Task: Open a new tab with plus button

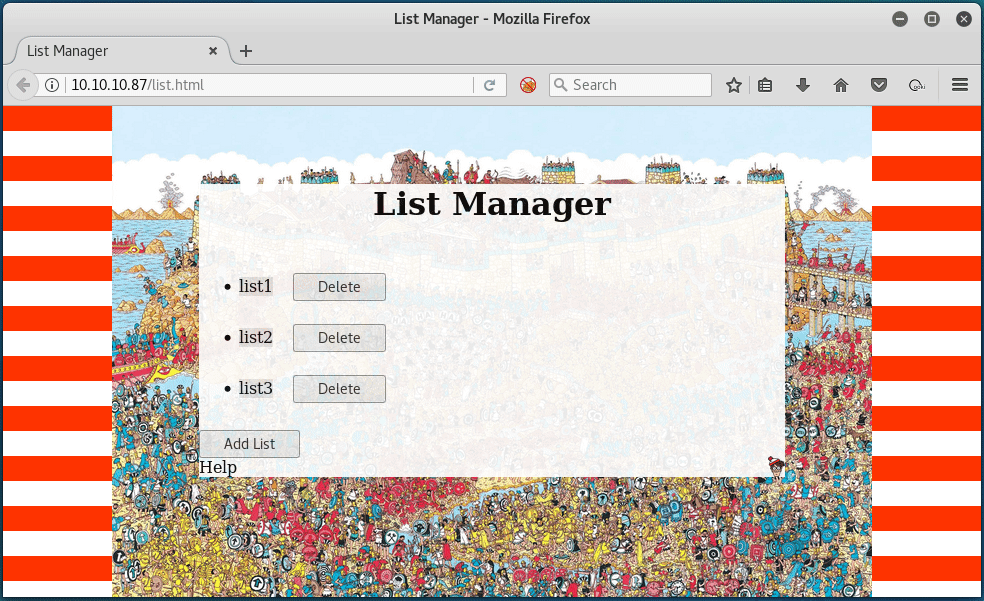Action: (x=246, y=51)
